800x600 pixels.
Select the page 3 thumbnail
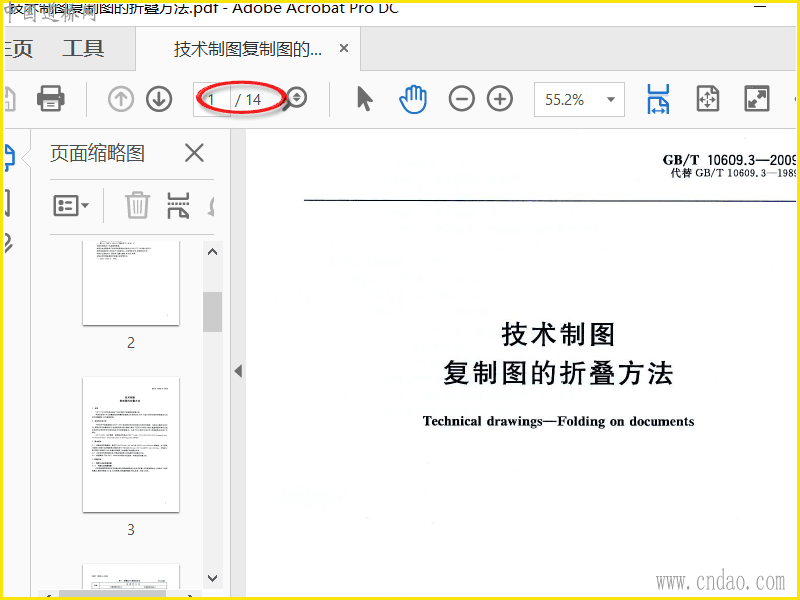[131, 444]
